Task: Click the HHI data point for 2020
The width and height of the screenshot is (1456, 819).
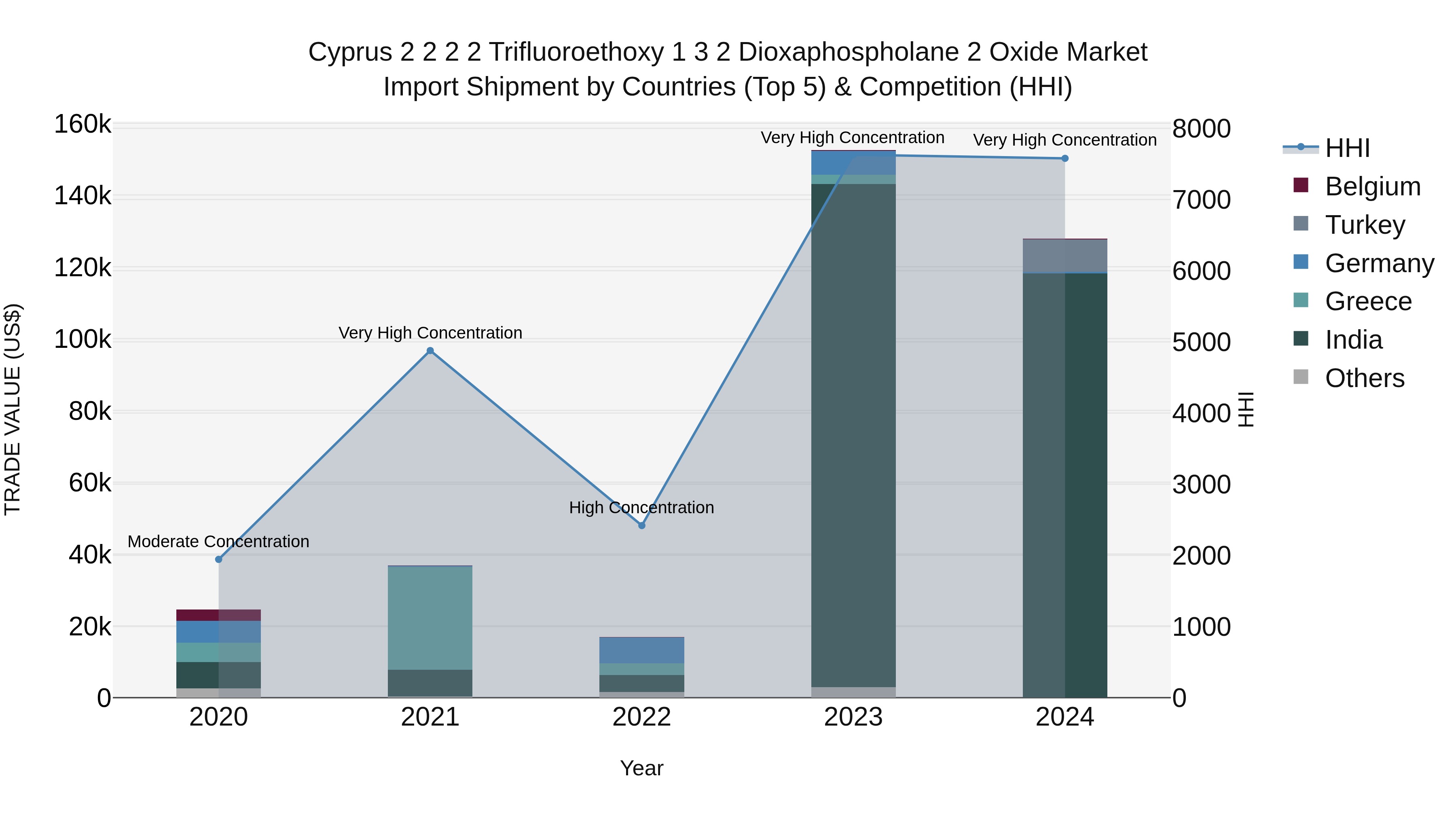Action: coord(219,560)
